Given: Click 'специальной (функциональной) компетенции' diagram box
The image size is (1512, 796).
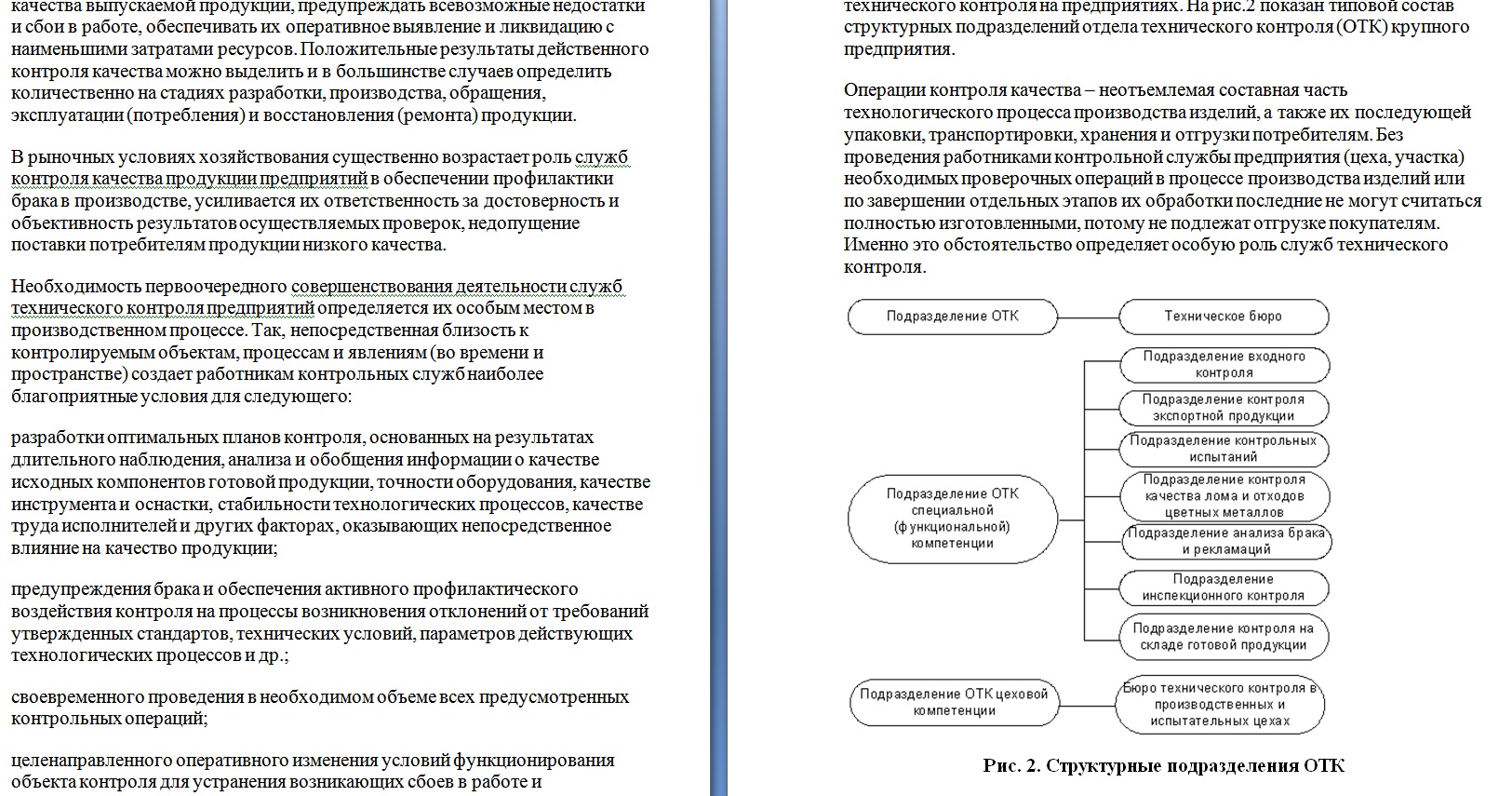Looking at the screenshot, I should coord(953,519).
